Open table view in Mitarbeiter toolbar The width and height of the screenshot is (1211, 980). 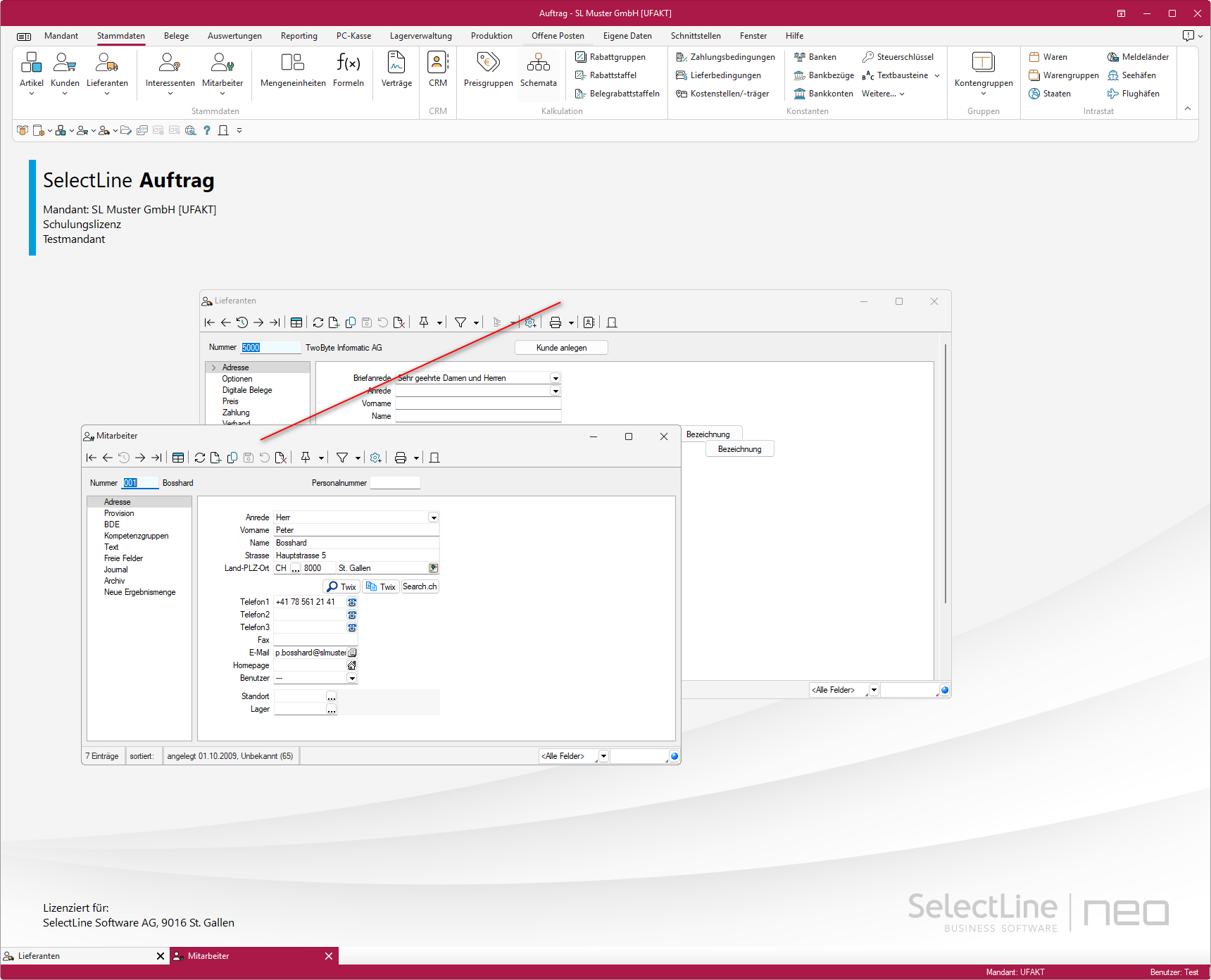(x=178, y=458)
